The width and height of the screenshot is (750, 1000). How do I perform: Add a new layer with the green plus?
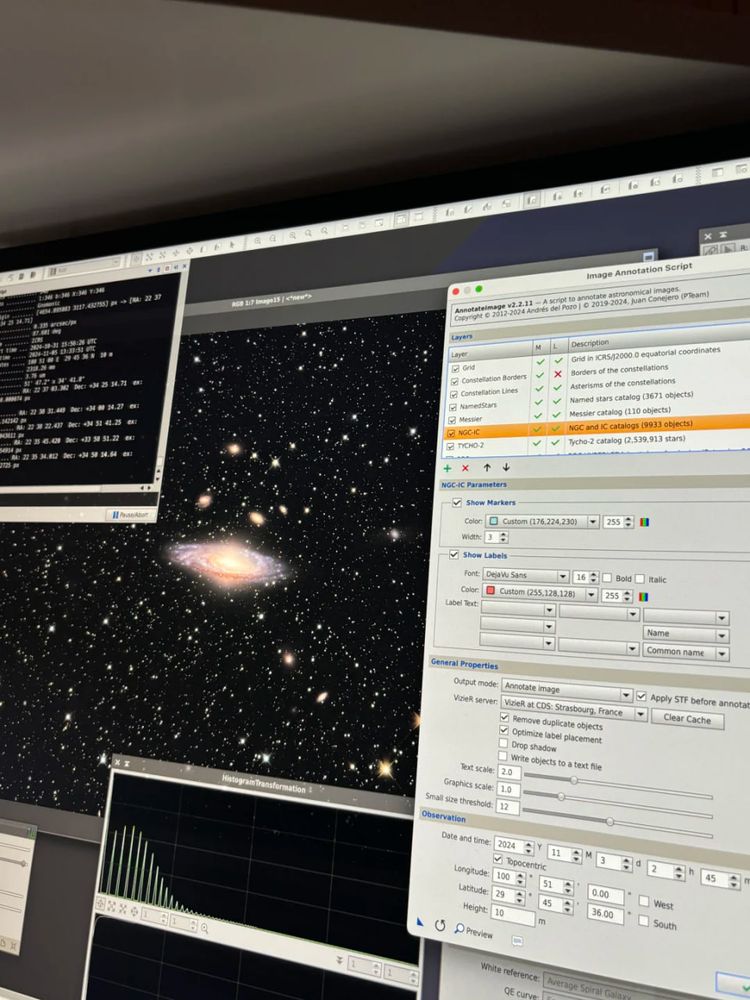point(447,468)
